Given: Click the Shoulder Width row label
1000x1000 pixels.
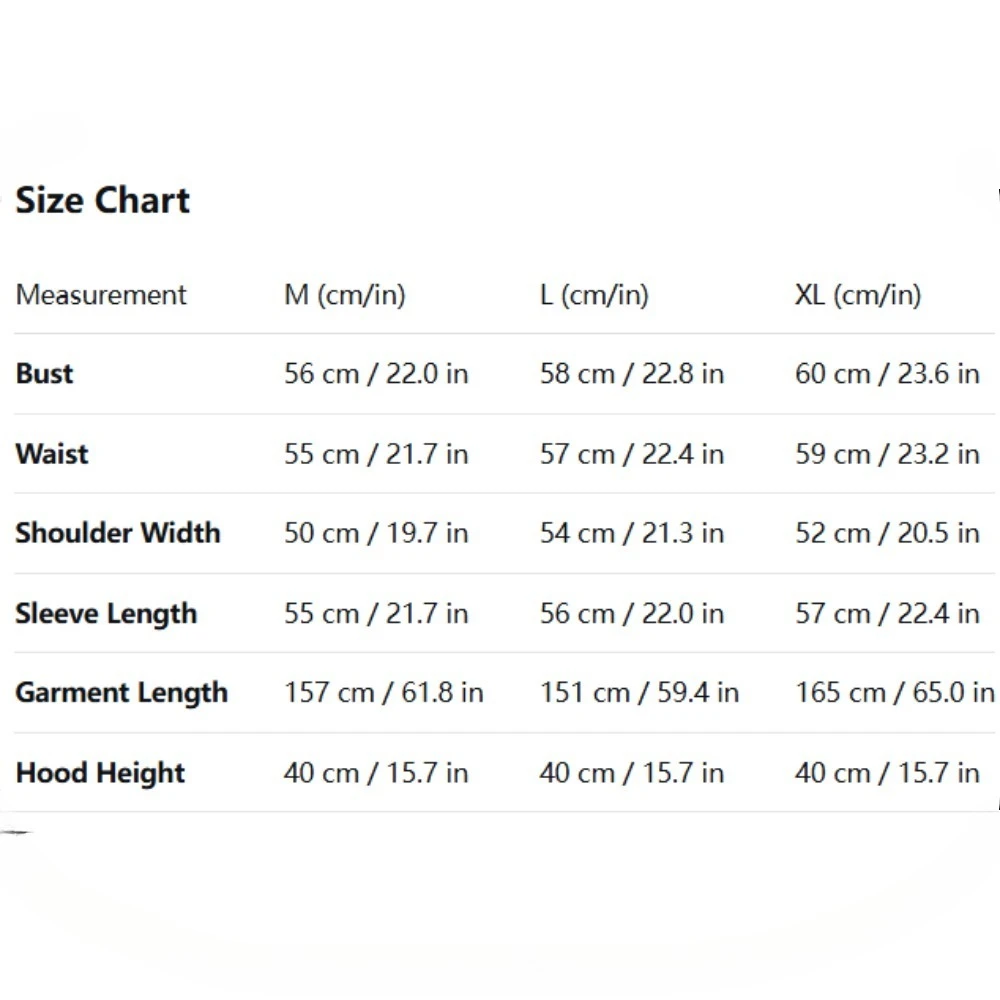Looking at the screenshot, I should pyautogui.click(x=118, y=533).
